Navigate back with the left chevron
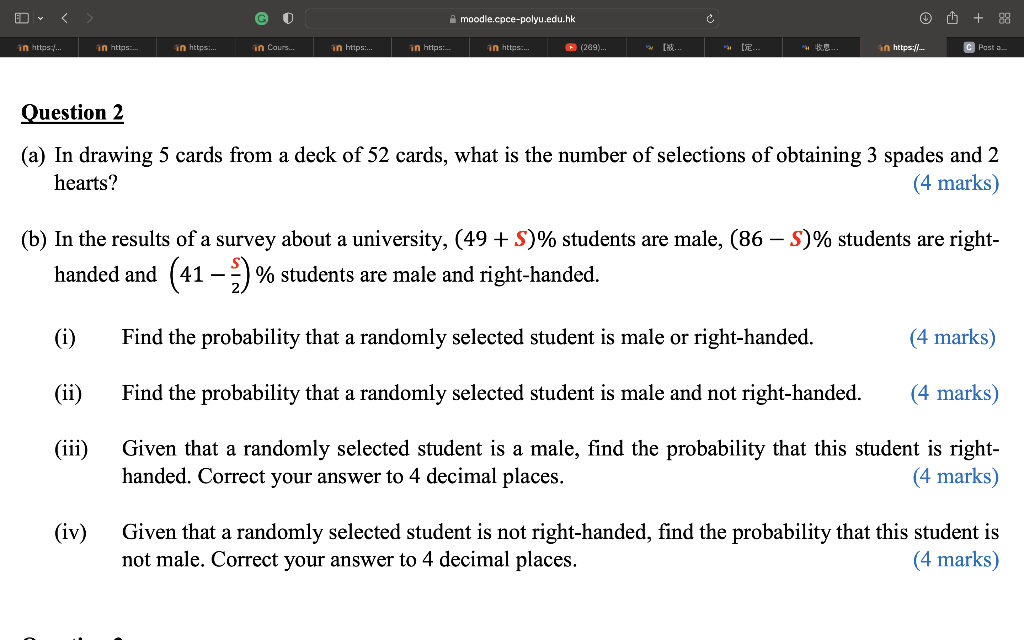This screenshot has width=1024, height=640. 63,17
